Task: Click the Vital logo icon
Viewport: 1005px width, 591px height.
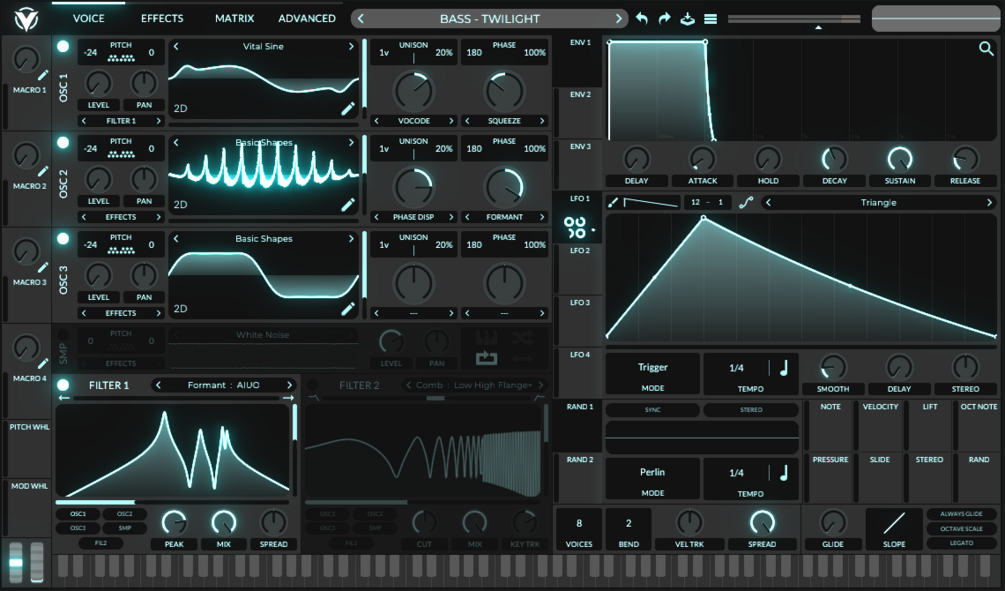Action: pos(26,19)
